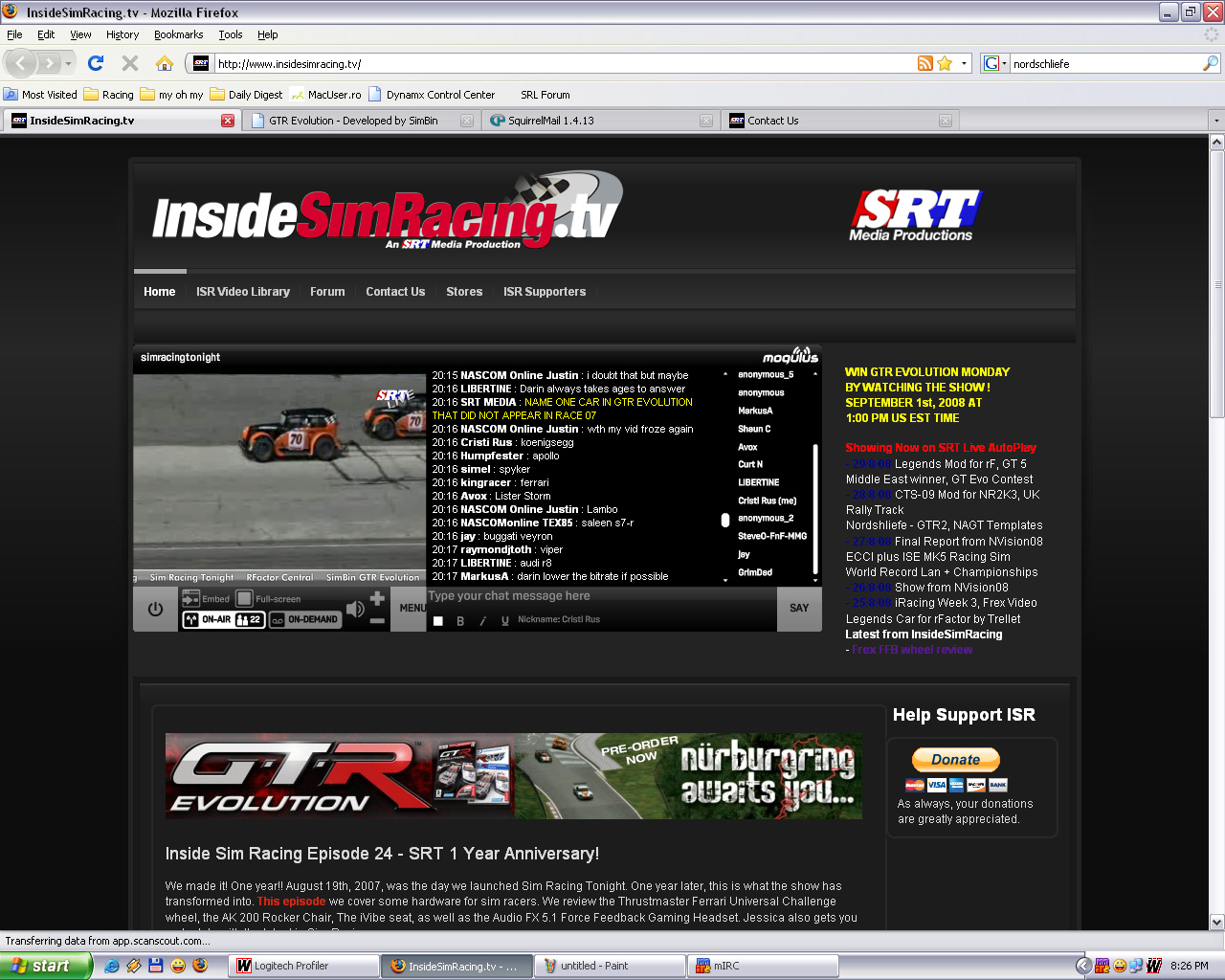Send chat message with SAY button
Image resolution: width=1225 pixels, height=980 pixels.
(x=799, y=609)
